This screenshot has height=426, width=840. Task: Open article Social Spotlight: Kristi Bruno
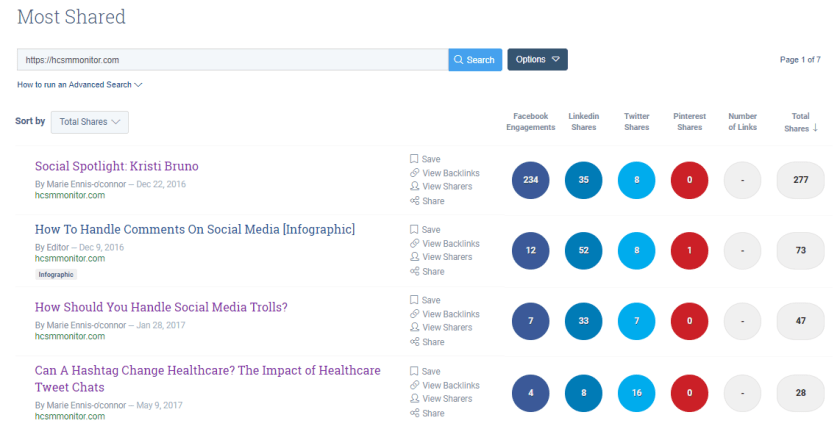click(x=117, y=166)
